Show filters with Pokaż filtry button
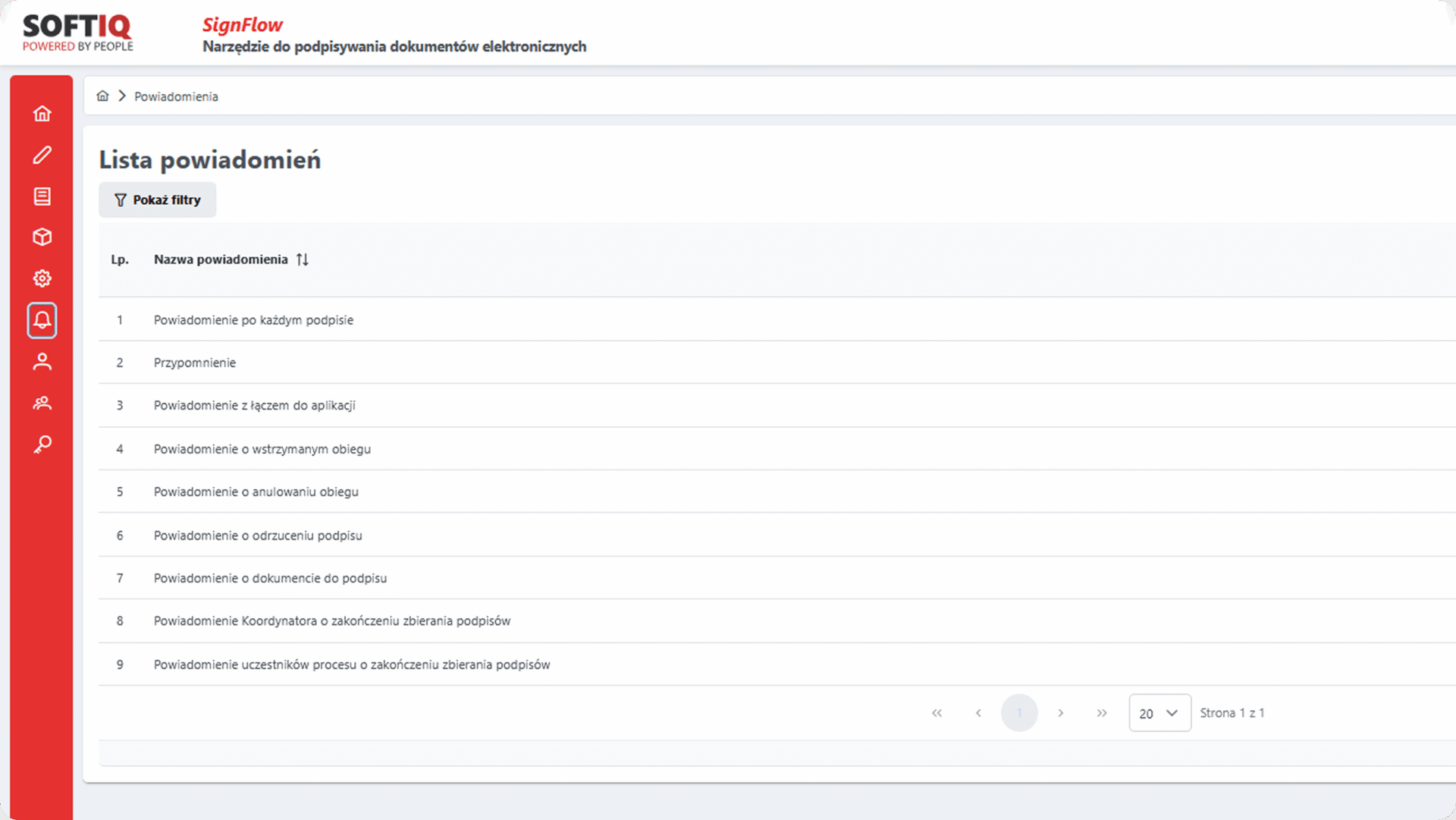This screenshot has height=820, width=1456. (158, 200)
